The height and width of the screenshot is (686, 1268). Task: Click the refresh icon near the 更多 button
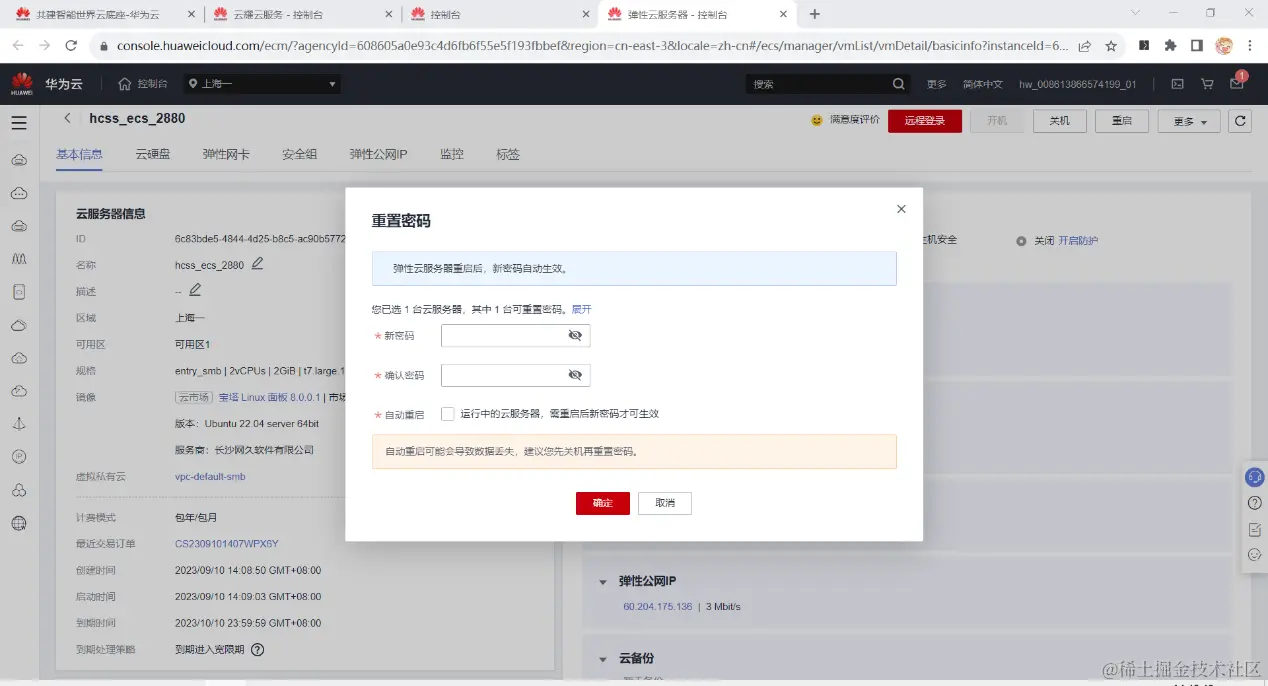1240,119
